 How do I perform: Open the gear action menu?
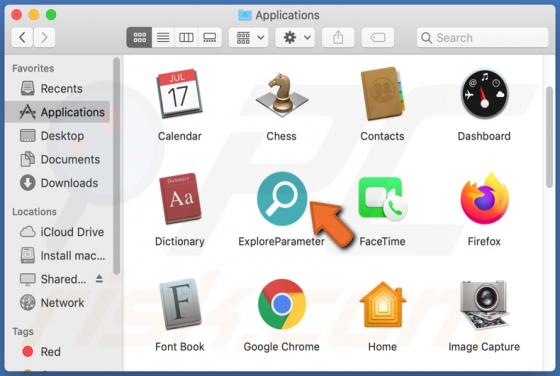pyautogui.click(x=295, y=37)
